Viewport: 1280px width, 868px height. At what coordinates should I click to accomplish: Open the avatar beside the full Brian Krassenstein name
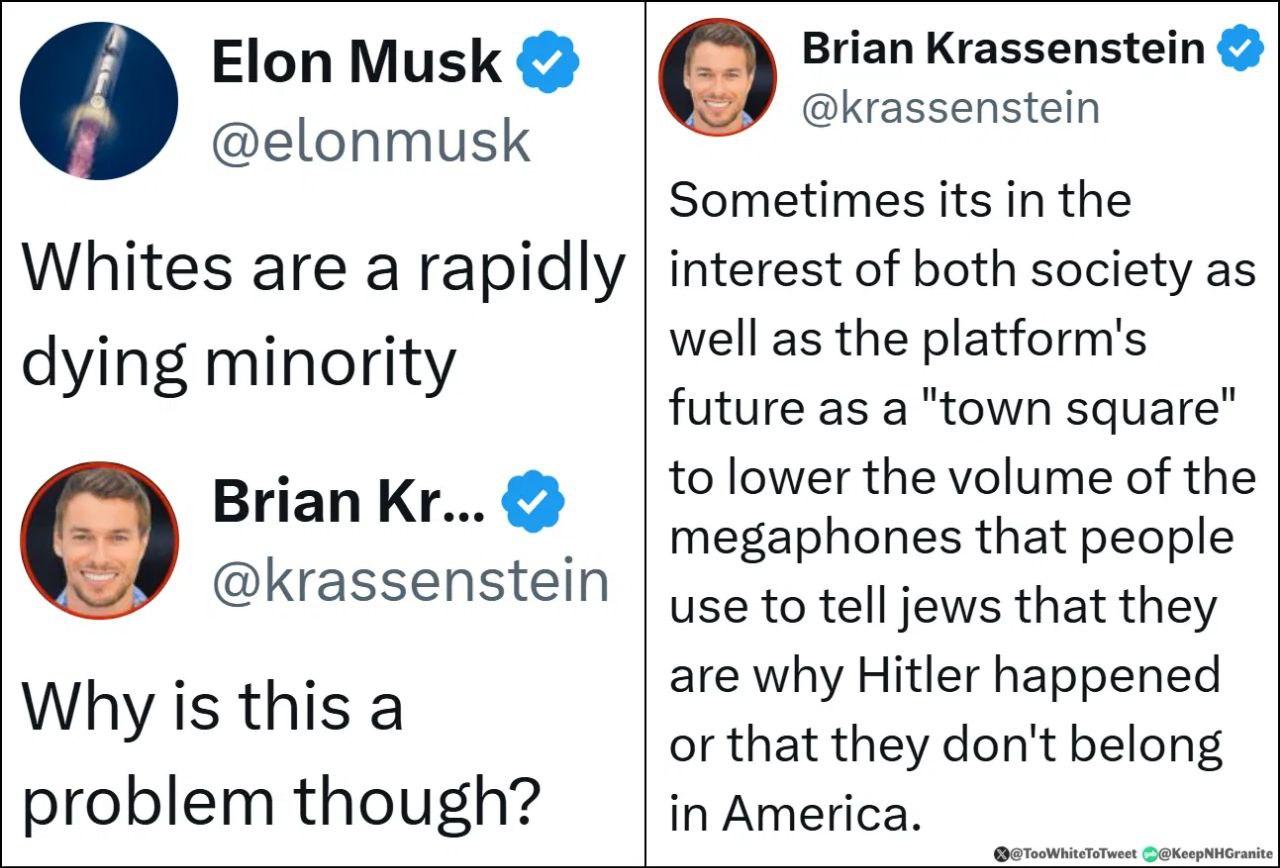point(717,76)
